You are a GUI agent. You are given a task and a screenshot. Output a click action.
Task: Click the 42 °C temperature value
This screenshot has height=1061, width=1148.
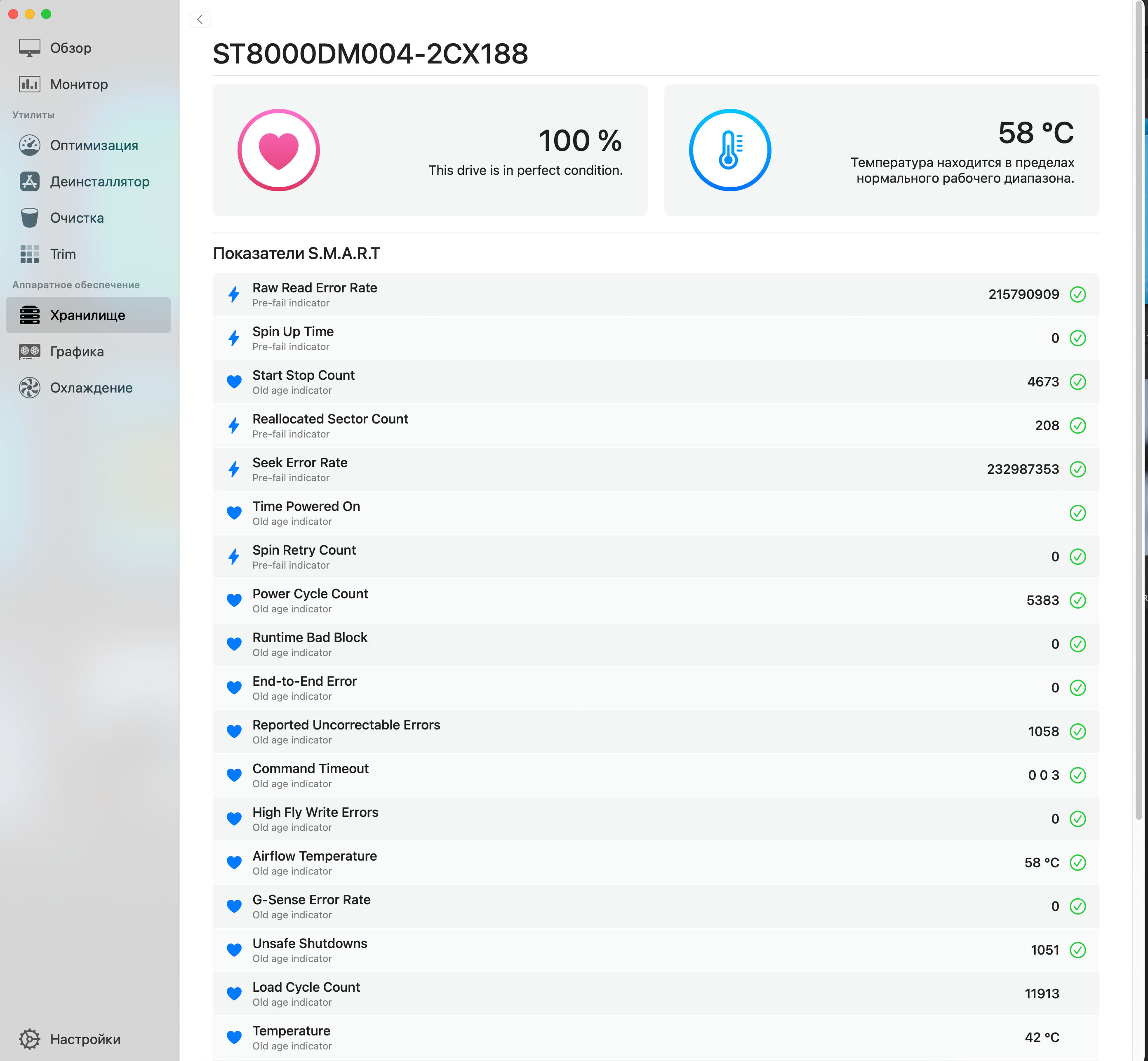(x=1042, y=1037)
